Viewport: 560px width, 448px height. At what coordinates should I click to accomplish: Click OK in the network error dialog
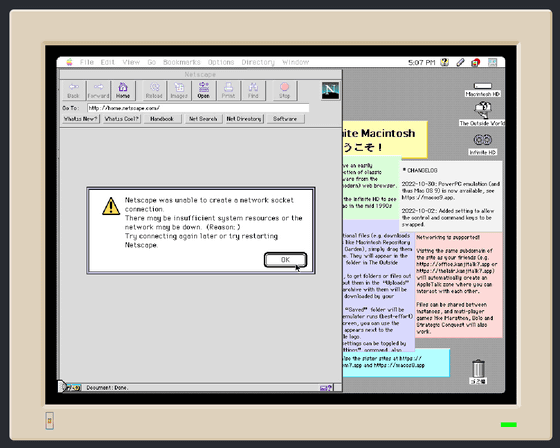285,260
